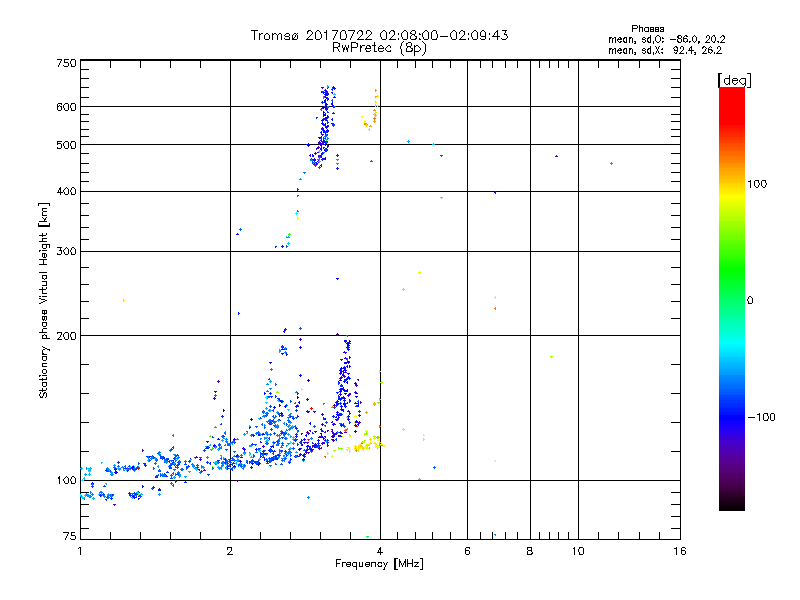Click the '[deg]' colorbar unit label
The image size is (800, 600).
(x=734, y=80)
